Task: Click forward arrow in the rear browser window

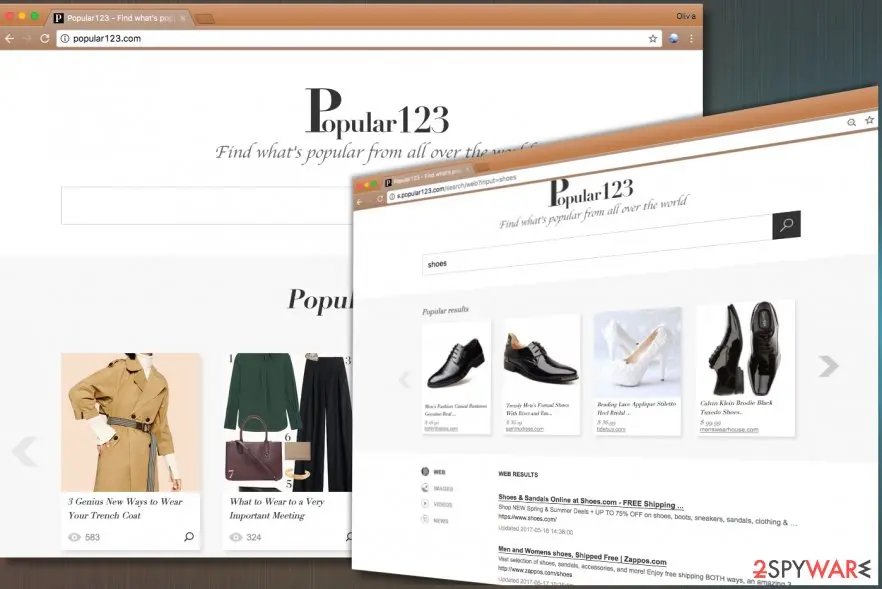Action: [26, 38]
